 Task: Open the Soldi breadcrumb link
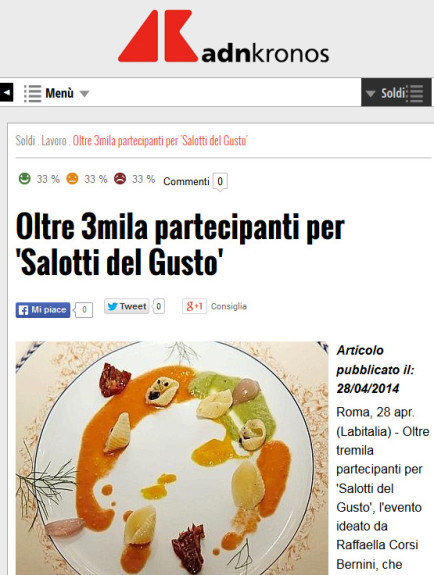tap(25, 140)
